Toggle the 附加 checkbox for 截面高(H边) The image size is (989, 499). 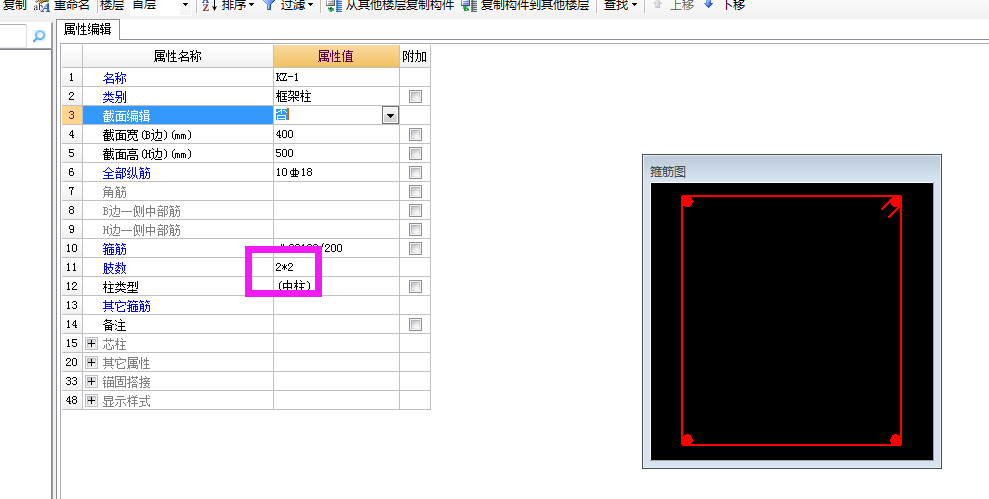(415, 153)
